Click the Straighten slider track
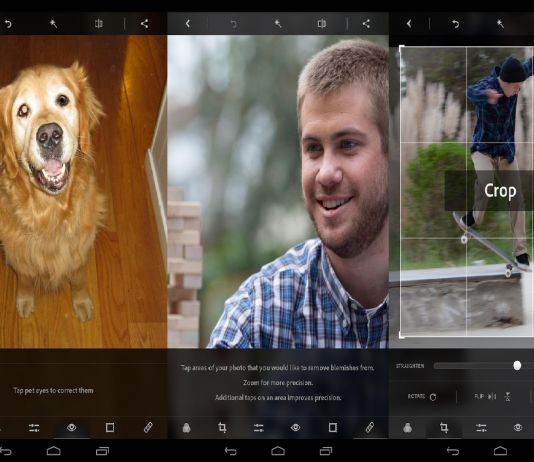Screen dimensions: 534x462 click(x=484, y=366)
